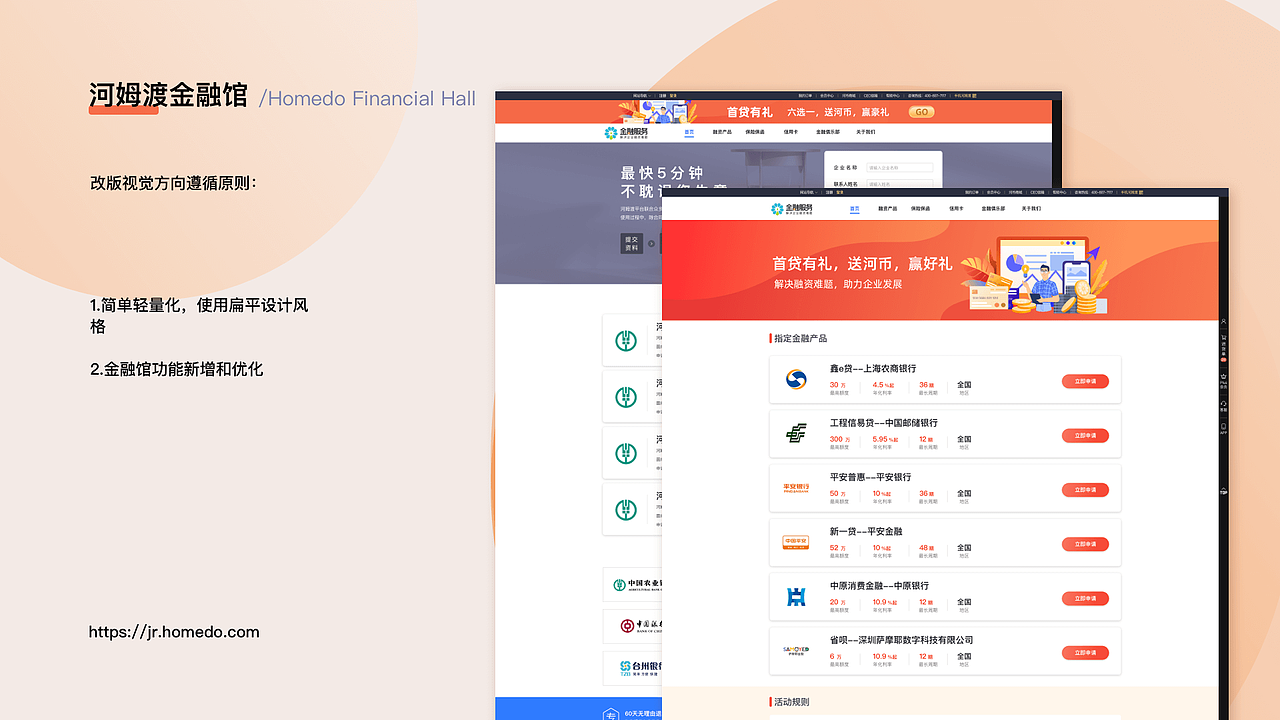This screenshot has width=1280, height=720.
Task: Select the SAMOYED 萨摩耶 company logo
Action: click(796, 650)
